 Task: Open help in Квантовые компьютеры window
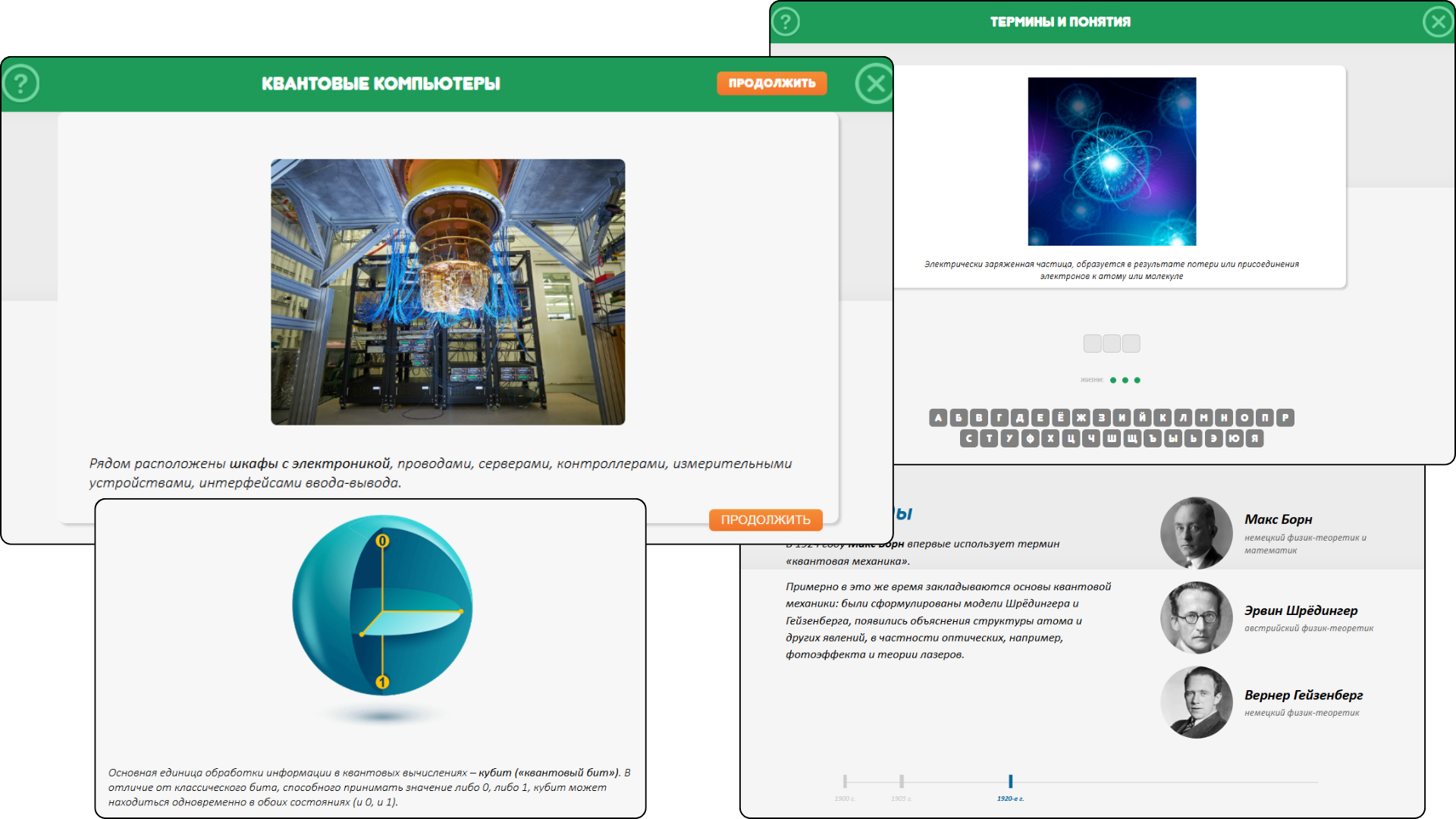tap(21, 83)
